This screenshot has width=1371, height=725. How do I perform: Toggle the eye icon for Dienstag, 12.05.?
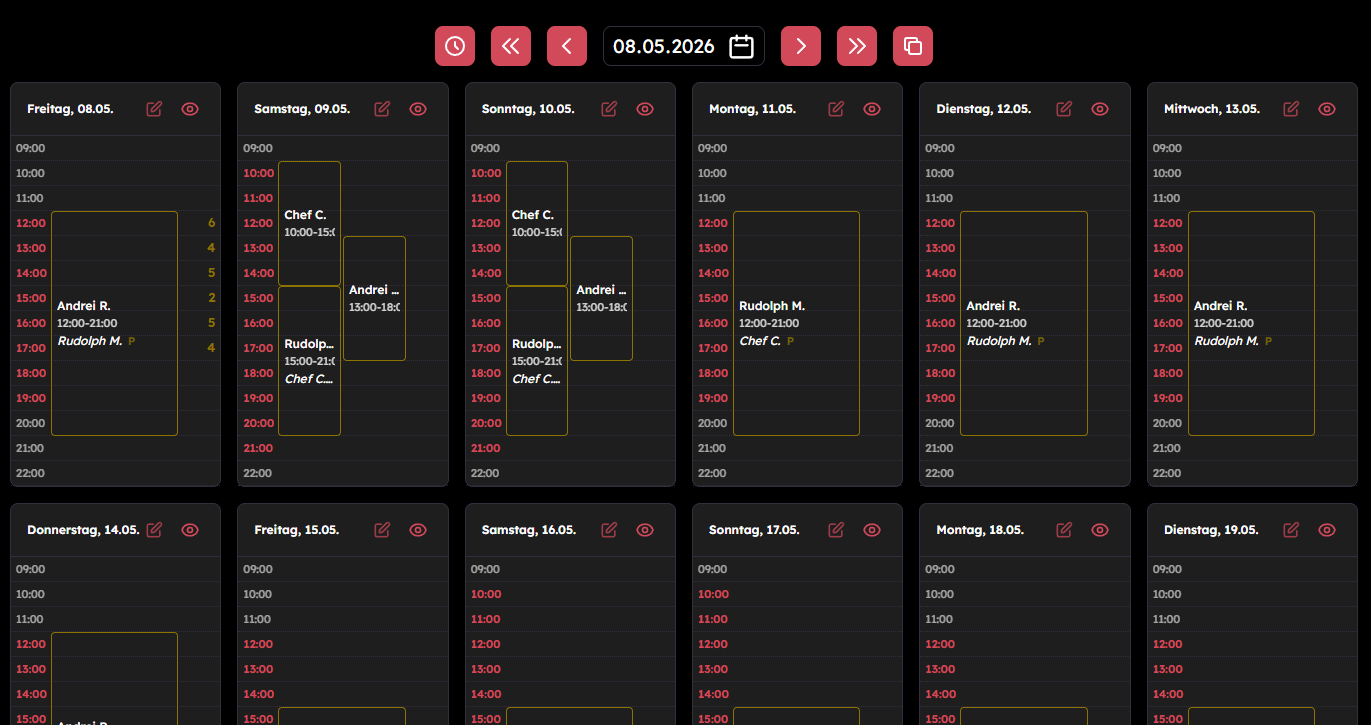tap(1100, 109)
